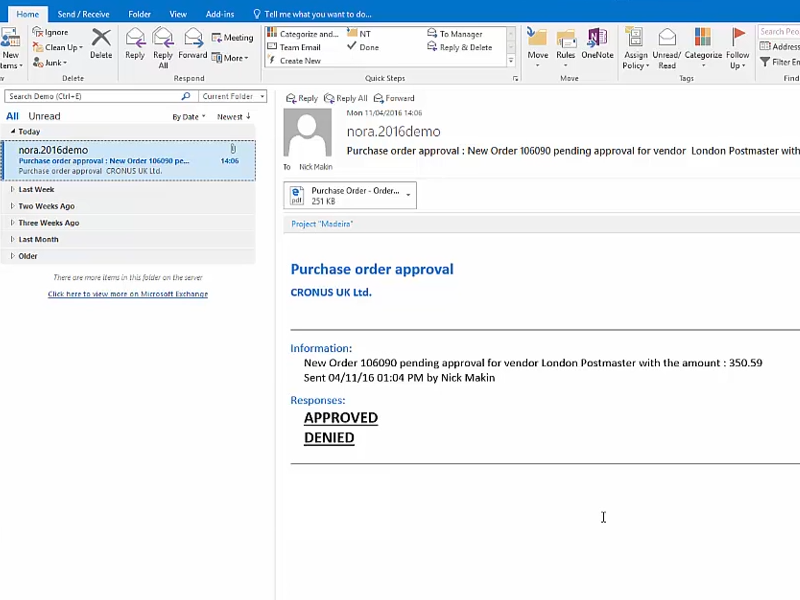
Task: Click to view more on Microsoft Exchange
Action: point(128,294)
